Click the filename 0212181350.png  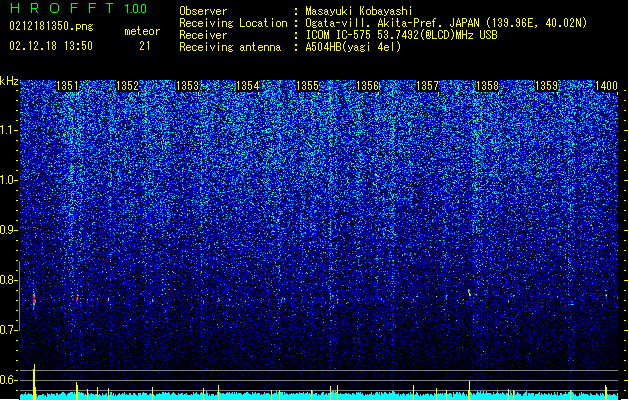click(x=51, y=26)
